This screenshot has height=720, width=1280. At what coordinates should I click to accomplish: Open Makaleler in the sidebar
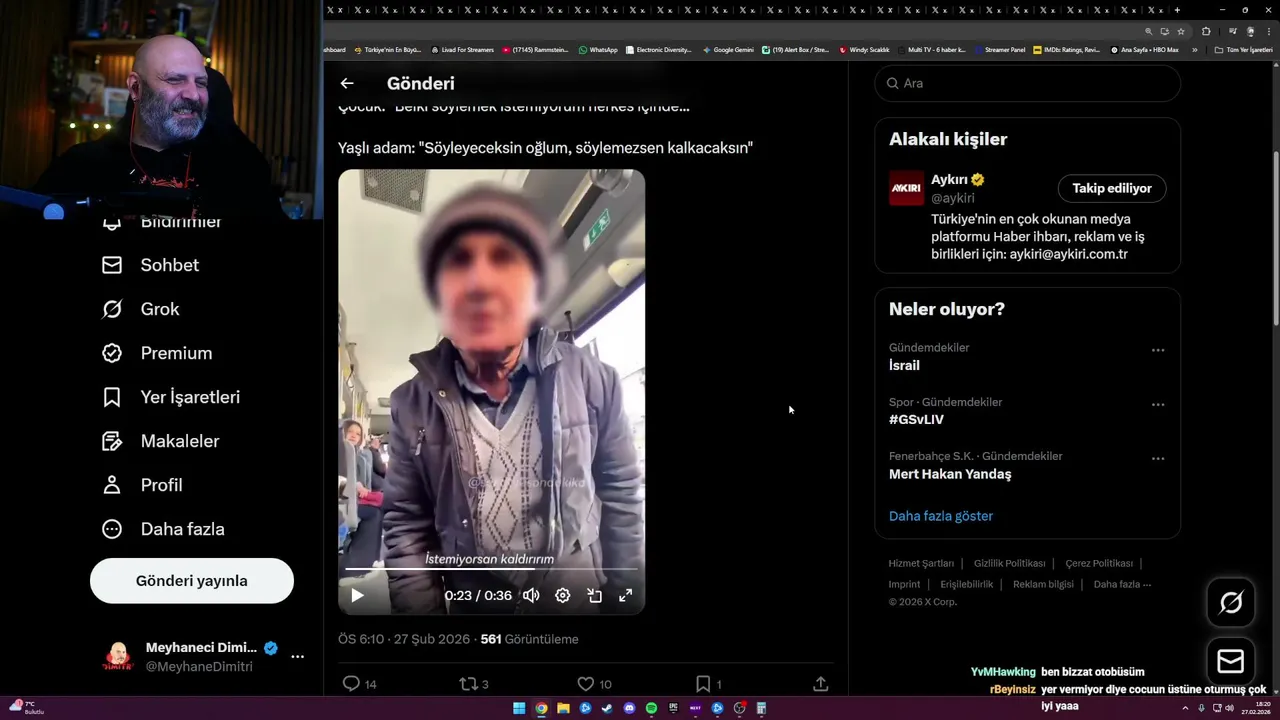click(161, 441)
